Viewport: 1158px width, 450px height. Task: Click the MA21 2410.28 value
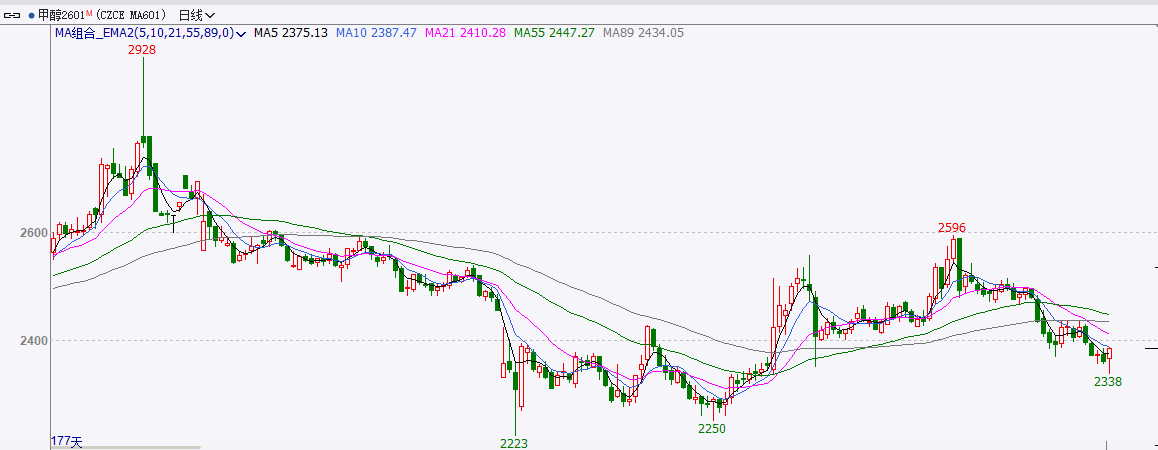click(x=466, y=33)
